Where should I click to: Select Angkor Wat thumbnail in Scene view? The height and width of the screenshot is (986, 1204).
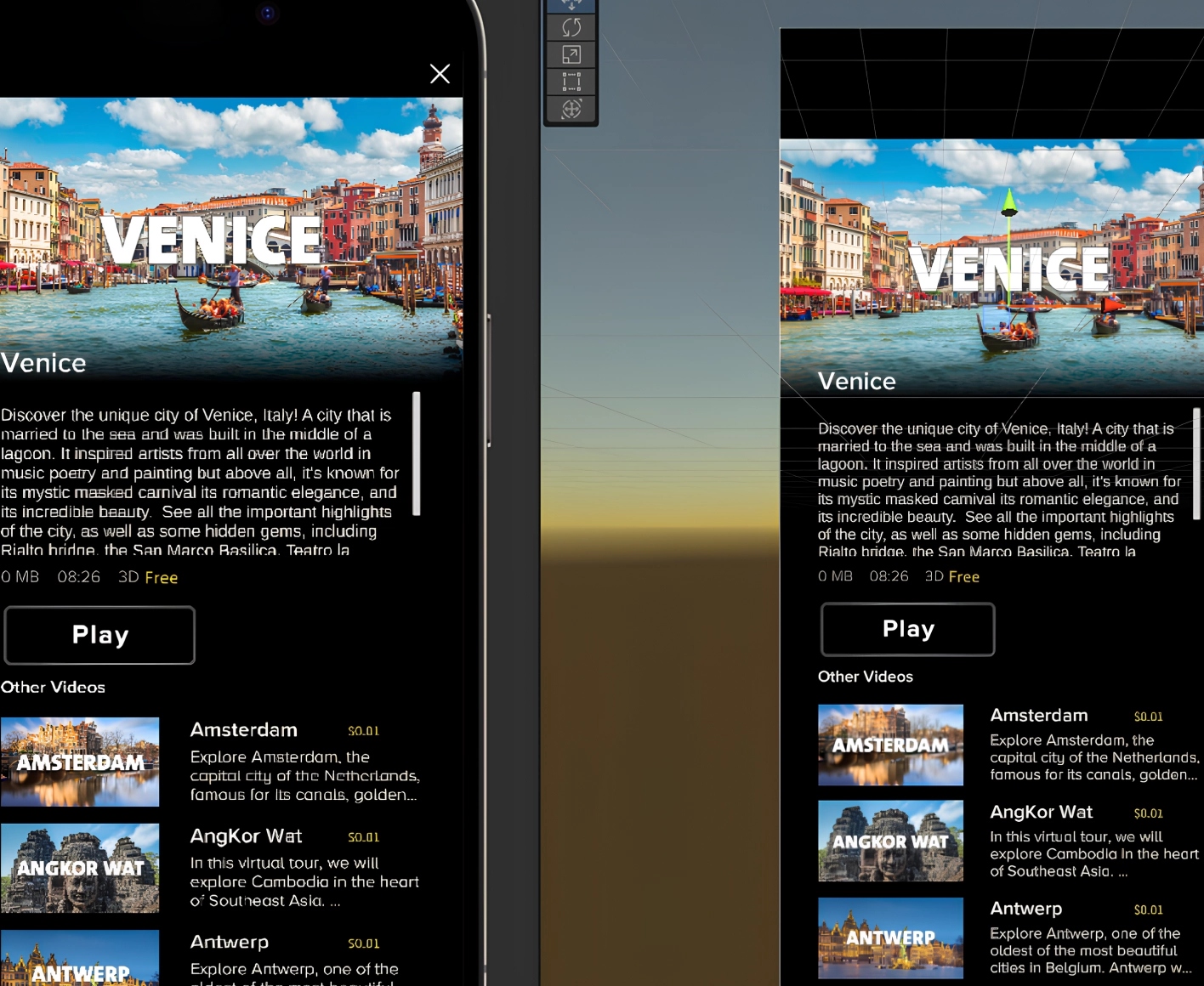[x=890, y=841]
